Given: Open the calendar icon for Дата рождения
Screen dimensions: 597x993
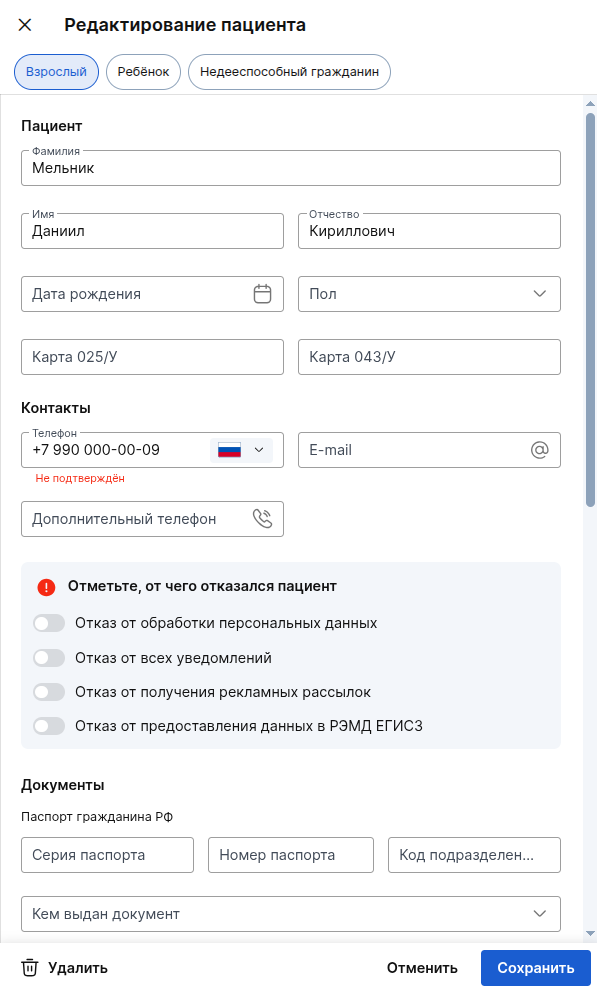Looking at the screenshot, I should pos(262,294).
